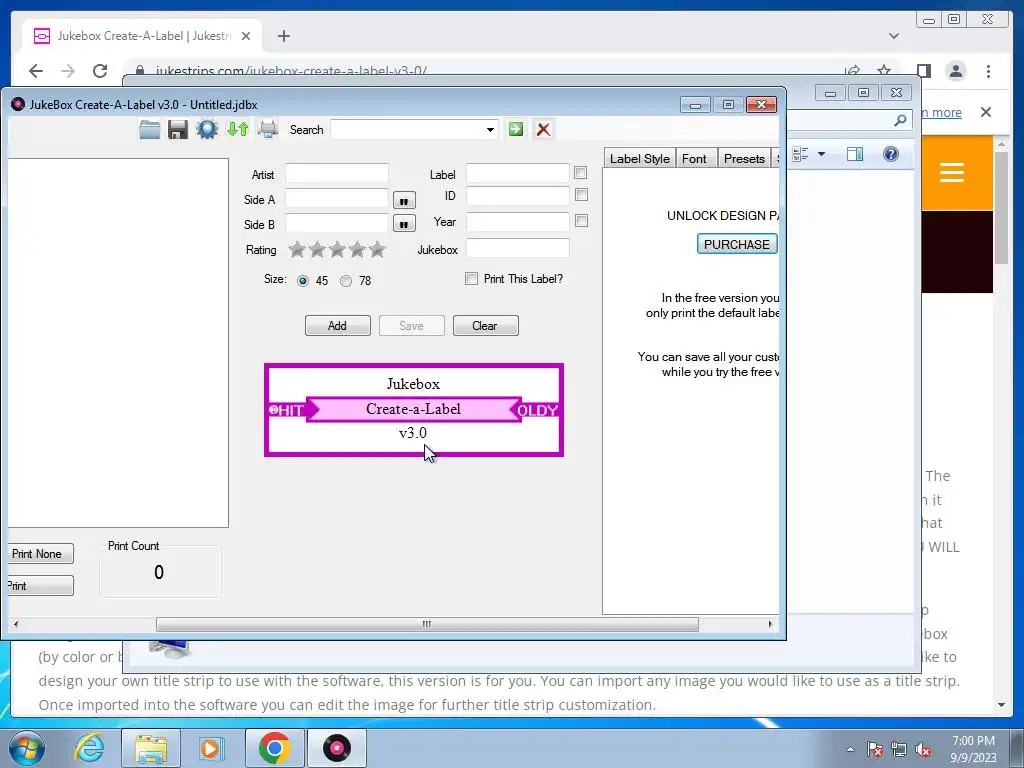Open the Windows Start menu
Image resolution: width=1024 pixels, height=768 pixels.
[27, 748]
